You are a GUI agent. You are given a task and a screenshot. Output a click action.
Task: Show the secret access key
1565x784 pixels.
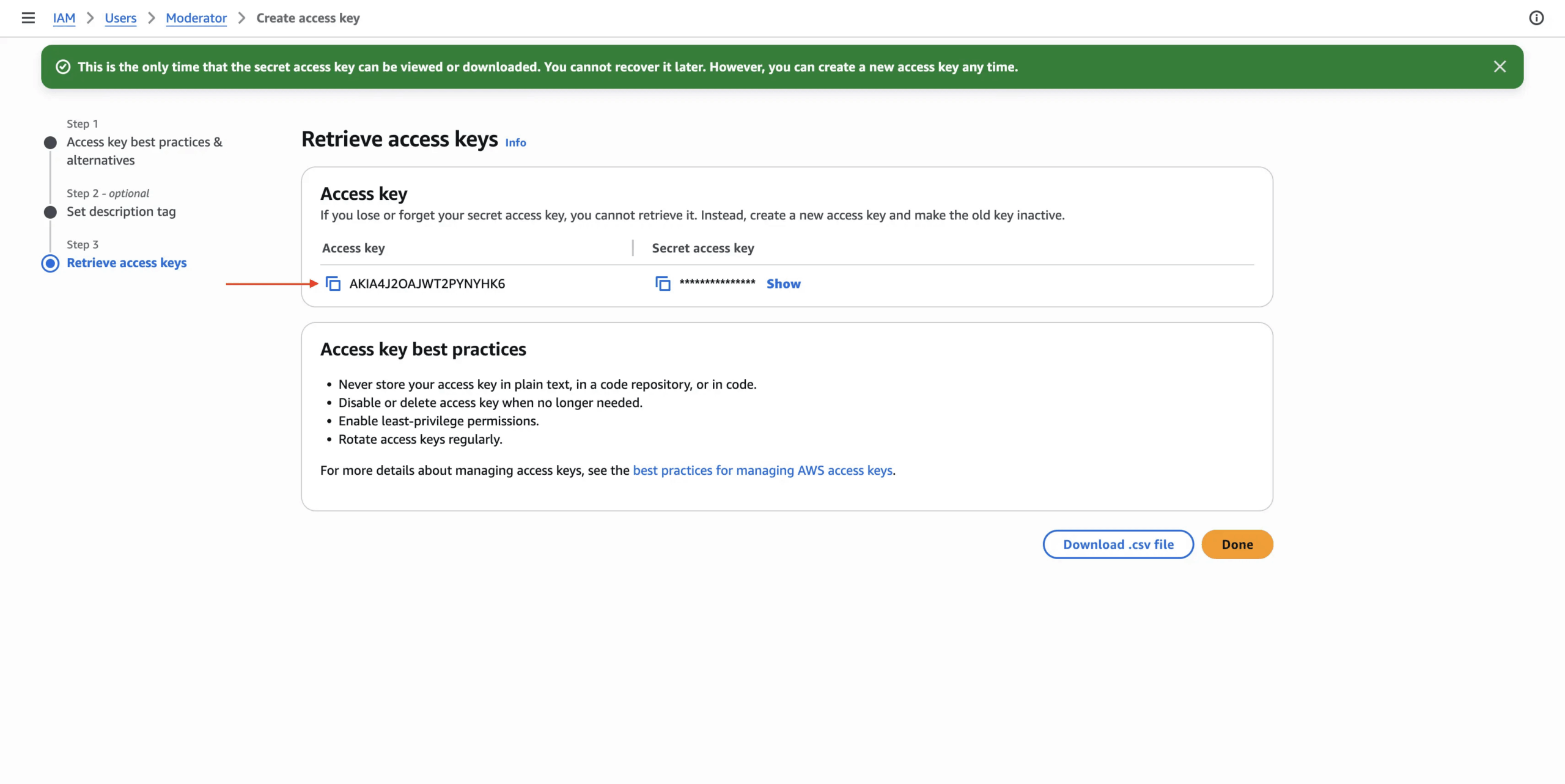click(784, 284)
